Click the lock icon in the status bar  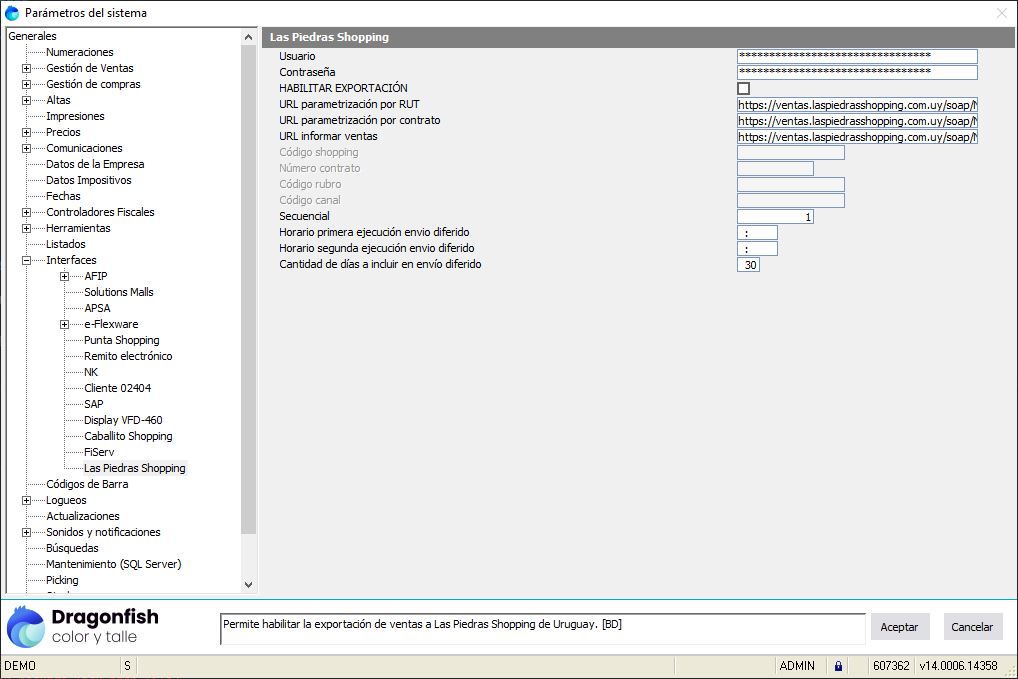pos(838,665)
